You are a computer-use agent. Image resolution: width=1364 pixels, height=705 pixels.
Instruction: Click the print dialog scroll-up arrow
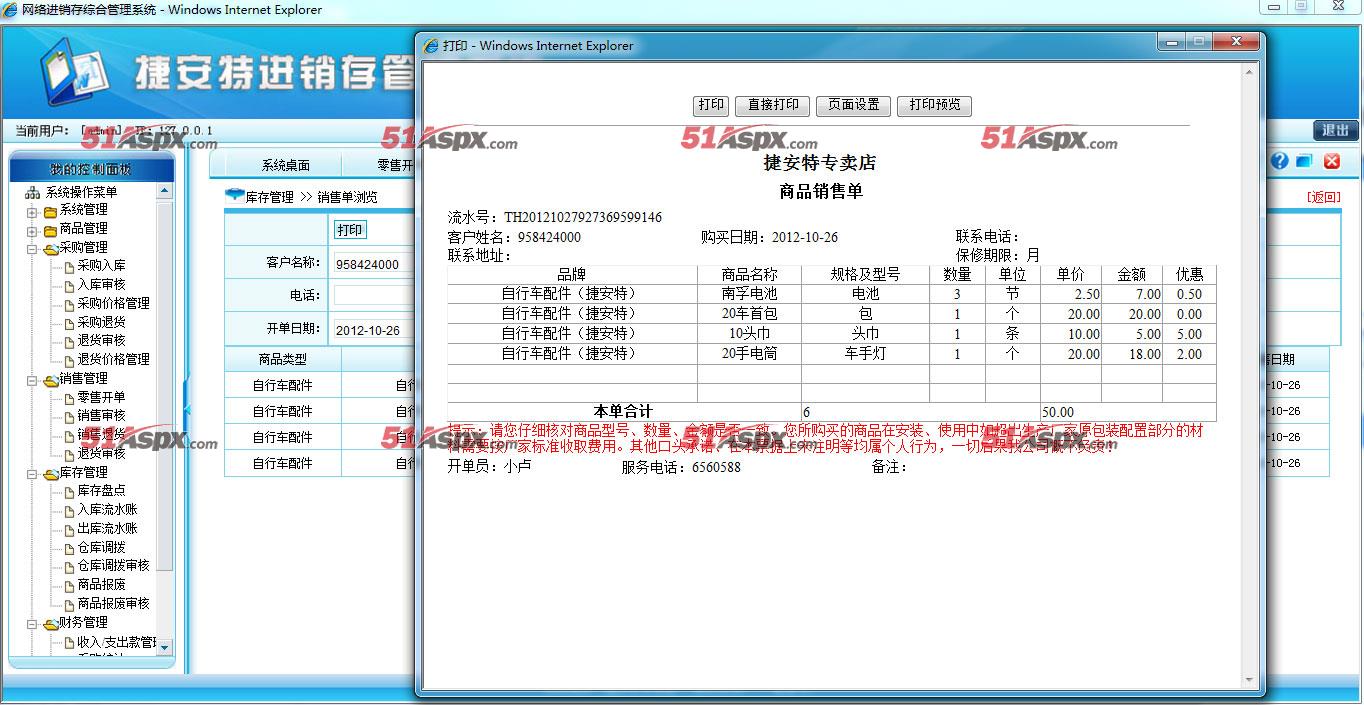pyautogui.click(x=1249, y=72)
